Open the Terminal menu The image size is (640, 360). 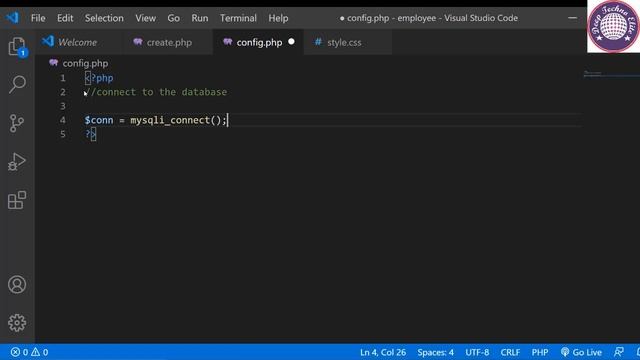pos(238,18)
